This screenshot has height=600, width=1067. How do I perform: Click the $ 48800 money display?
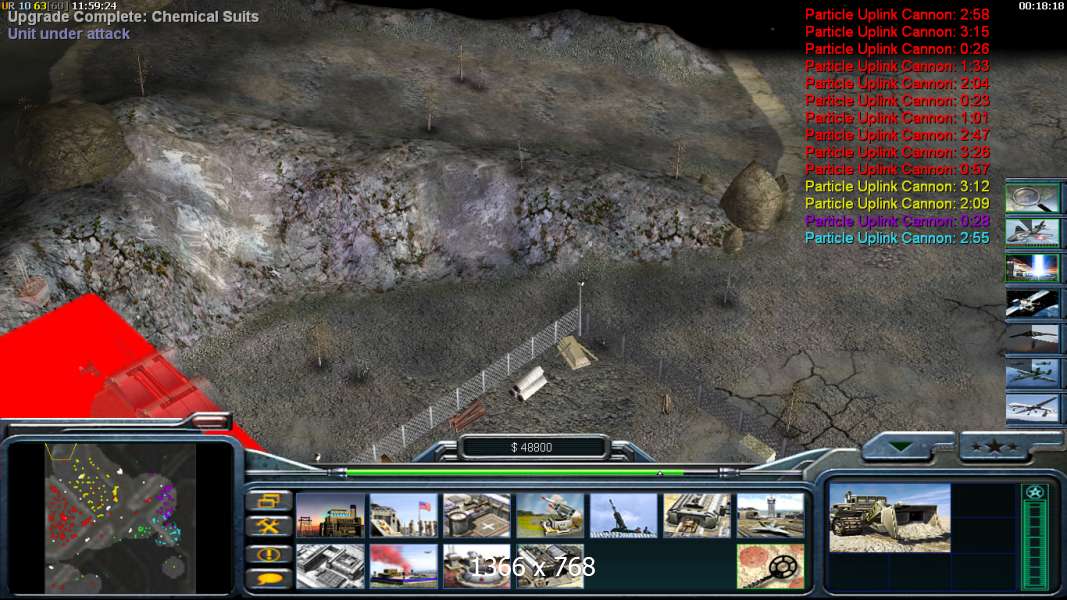(532, 447)
